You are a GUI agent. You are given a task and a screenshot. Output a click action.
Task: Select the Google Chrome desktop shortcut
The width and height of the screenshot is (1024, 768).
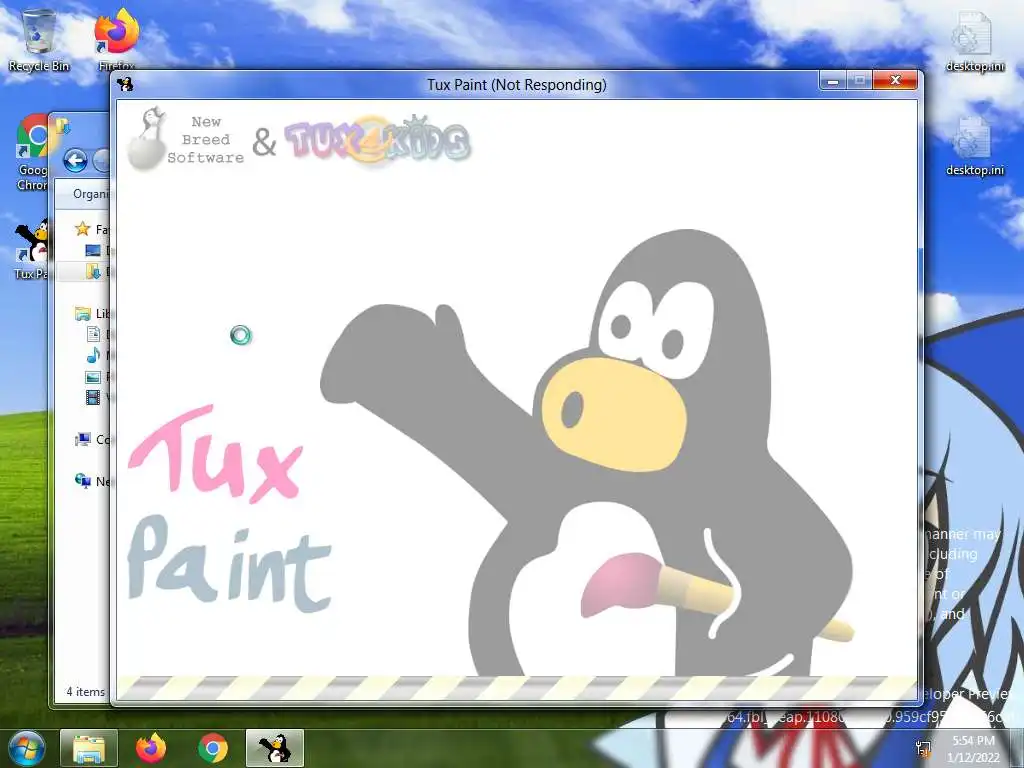33,153
